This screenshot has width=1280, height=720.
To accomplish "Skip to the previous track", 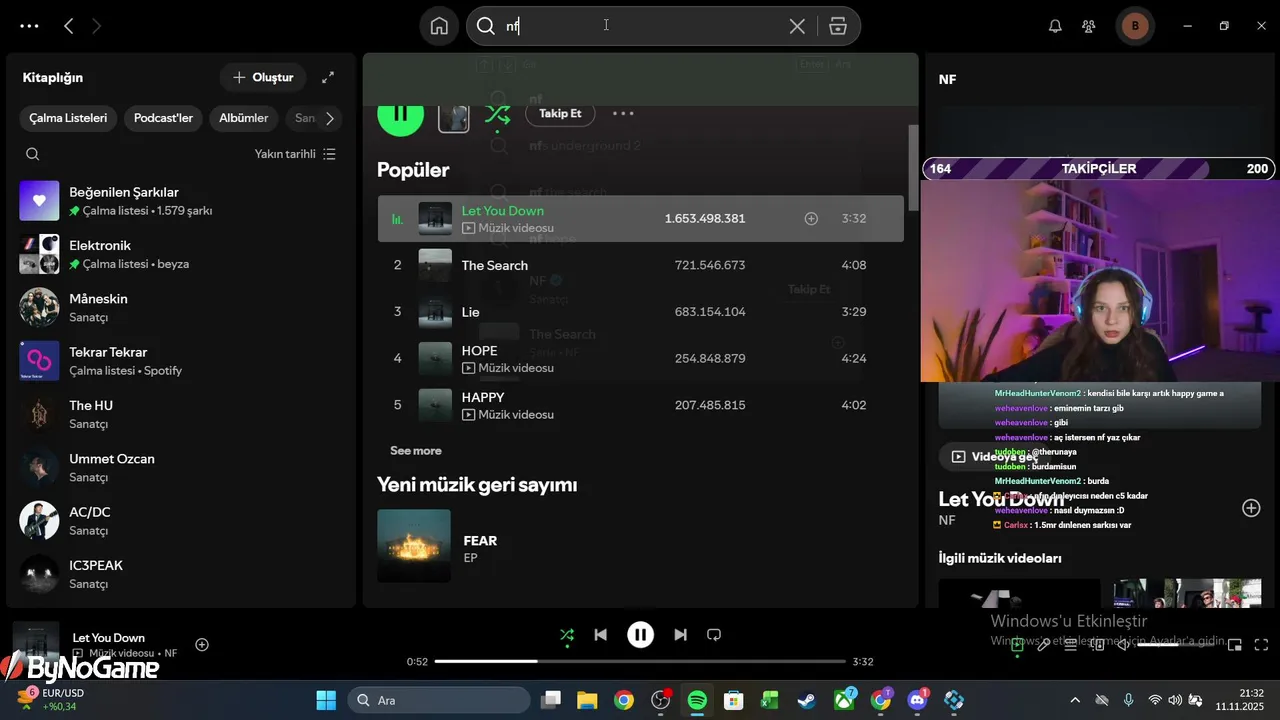I will [600, 634].
